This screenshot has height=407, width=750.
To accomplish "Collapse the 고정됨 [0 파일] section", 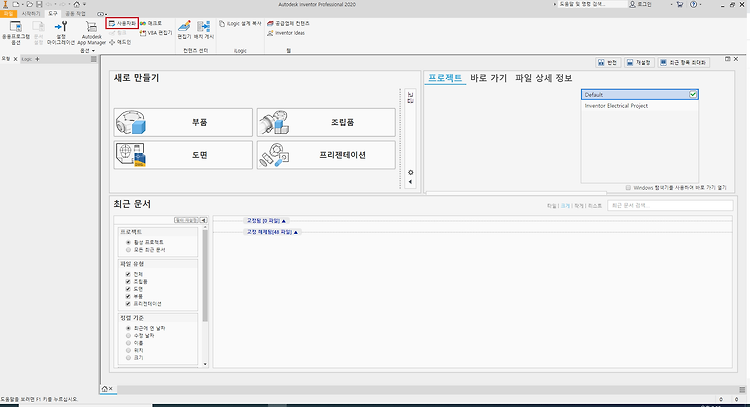I will tap(265, 221).
